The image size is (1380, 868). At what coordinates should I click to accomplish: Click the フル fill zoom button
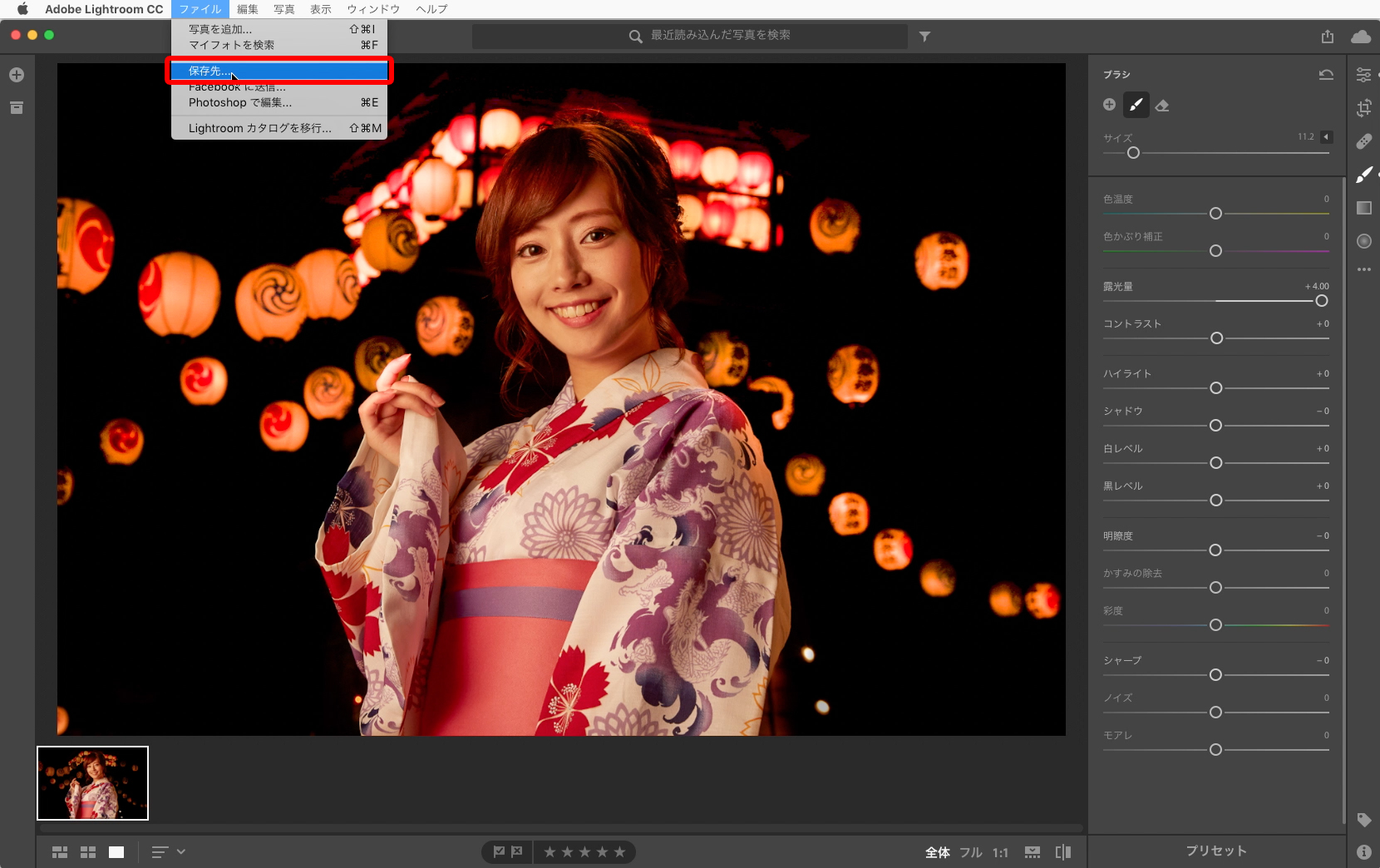971,852
